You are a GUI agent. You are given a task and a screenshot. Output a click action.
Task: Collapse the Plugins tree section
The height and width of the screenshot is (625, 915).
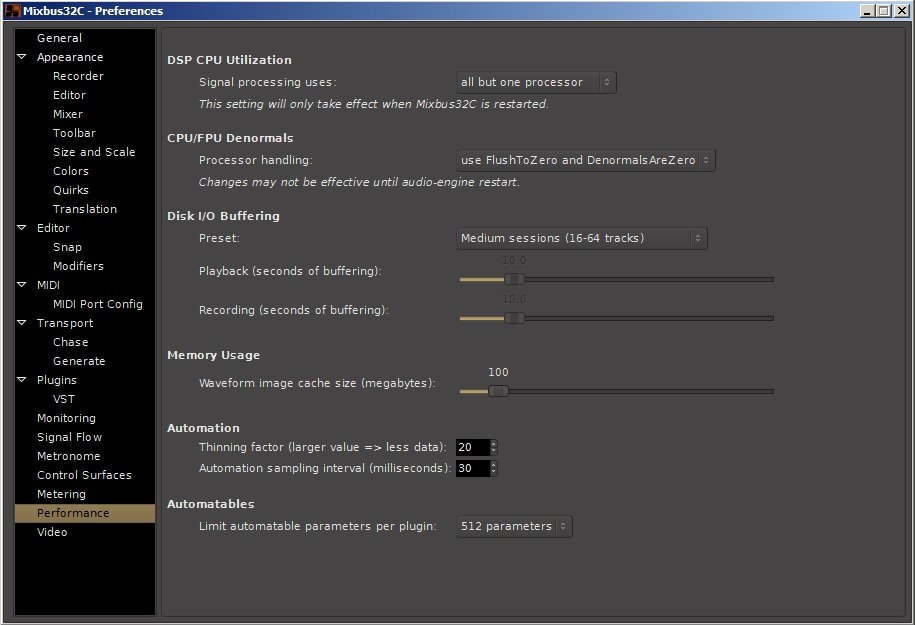tap(22, 380)
